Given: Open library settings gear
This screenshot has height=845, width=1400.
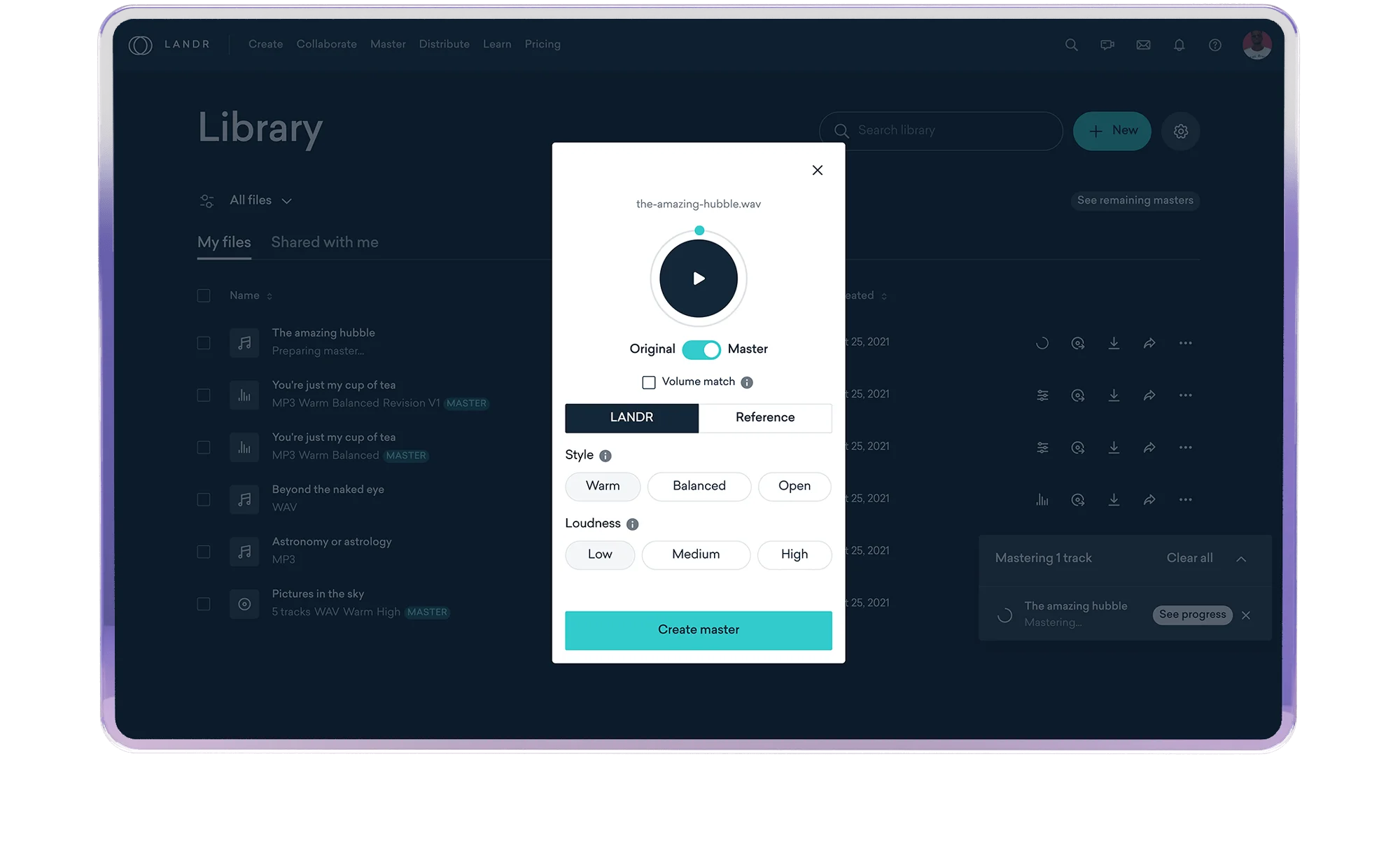Looking at the screenshot, I should [1181, 131].
